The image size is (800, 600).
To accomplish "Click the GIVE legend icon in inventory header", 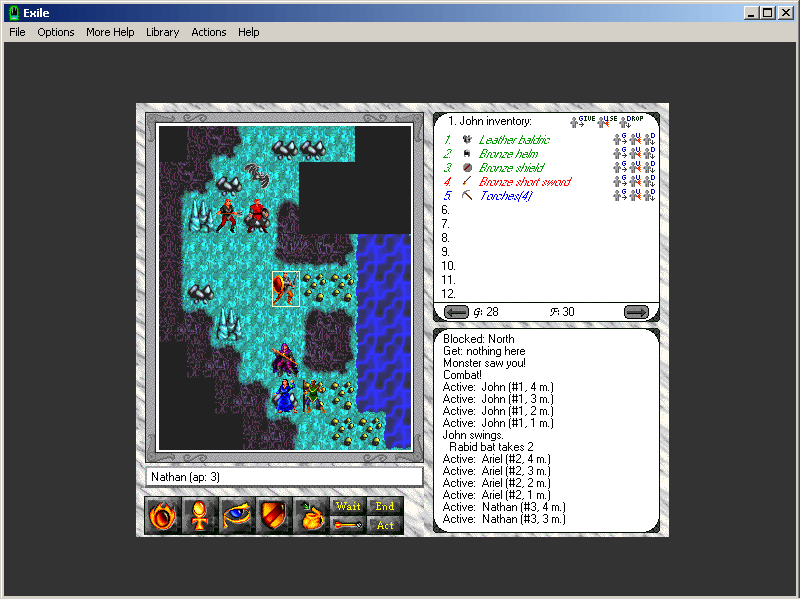I will tap(583, 121).
